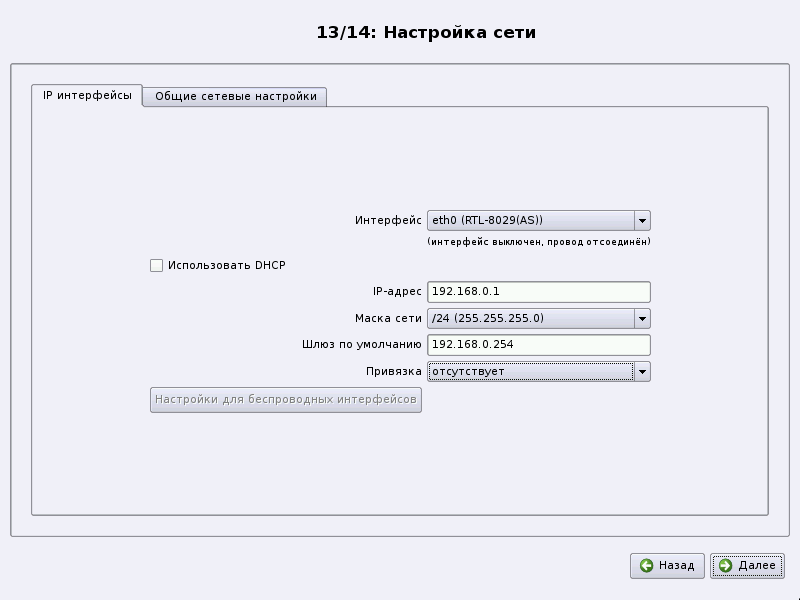Switch to the IP интерфейсы tab
Image resolution: width=800 pixels, height=600 pixels.
coord(87,96)
